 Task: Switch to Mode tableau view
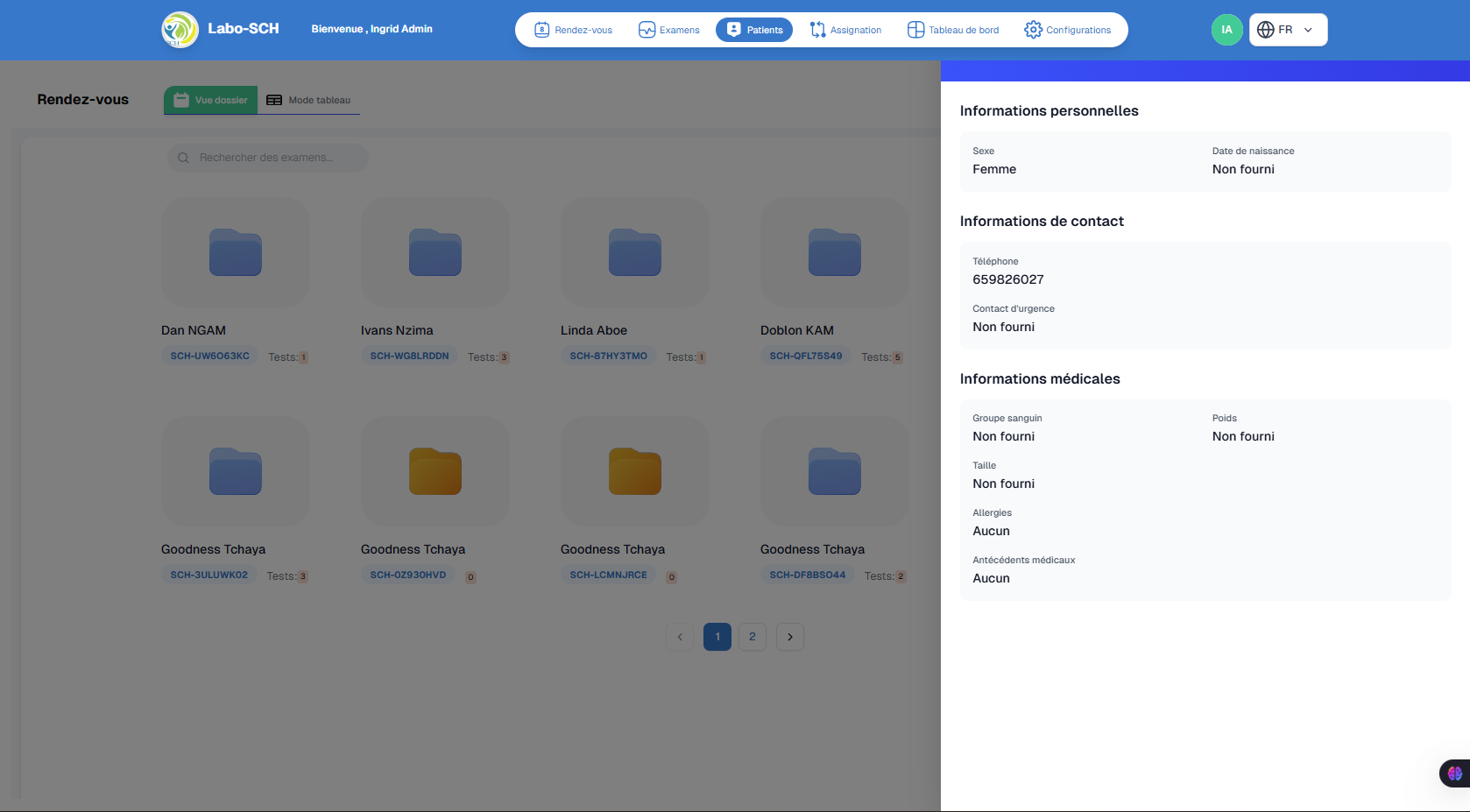point(308,100)
